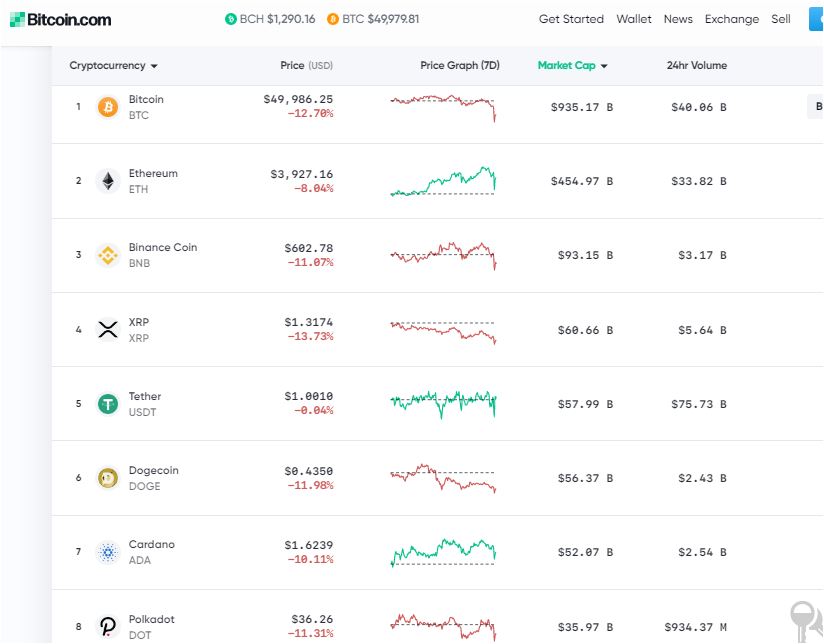This screenshot has height=644, width=824.
Task: Click Tether price $1.0010
Action: point(308,396)
